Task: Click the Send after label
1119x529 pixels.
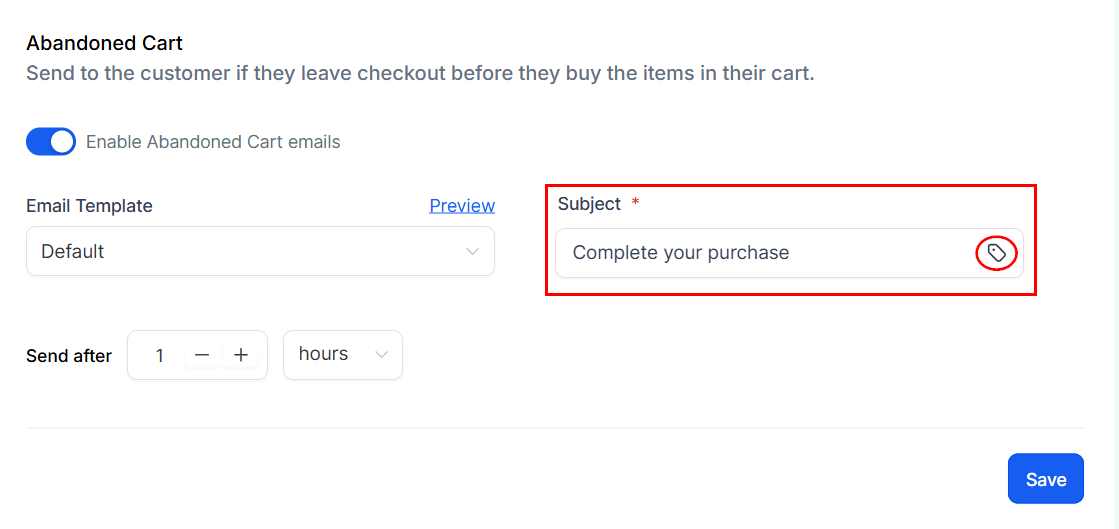Action: 69,356
